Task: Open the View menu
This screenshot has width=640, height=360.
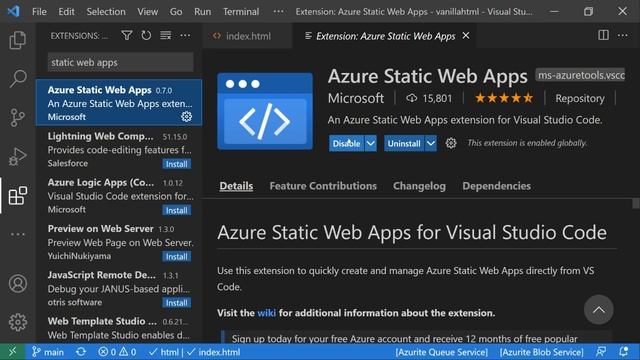Action: click(x=147, y=11)
